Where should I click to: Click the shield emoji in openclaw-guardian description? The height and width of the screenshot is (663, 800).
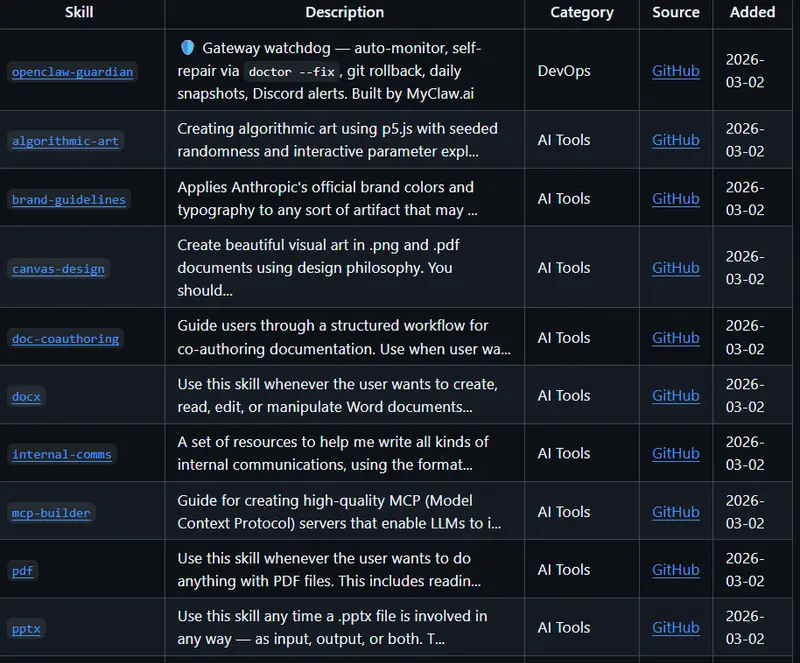(x=187, y=48)
